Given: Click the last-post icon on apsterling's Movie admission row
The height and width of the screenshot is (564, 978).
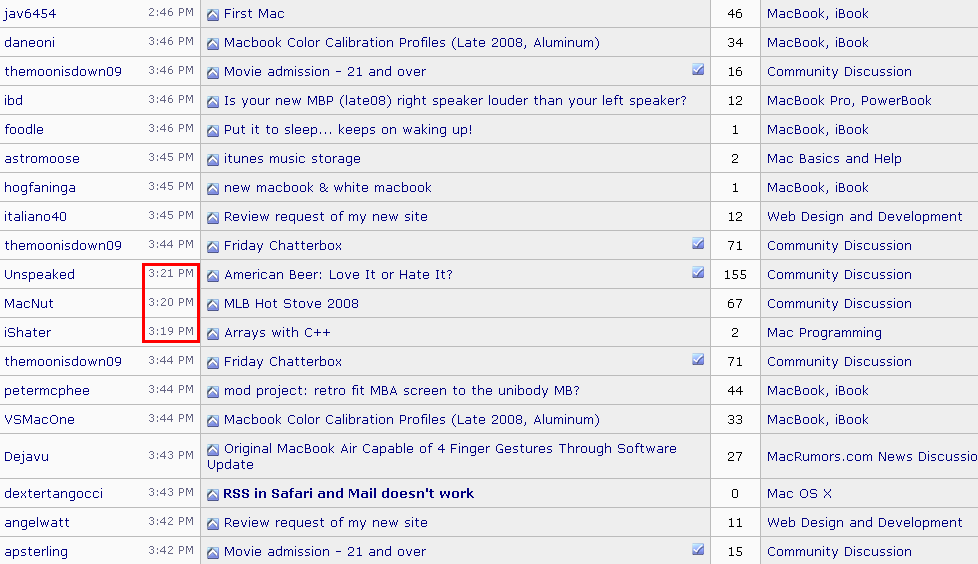Looking at the screenshot, I should 213,553.
